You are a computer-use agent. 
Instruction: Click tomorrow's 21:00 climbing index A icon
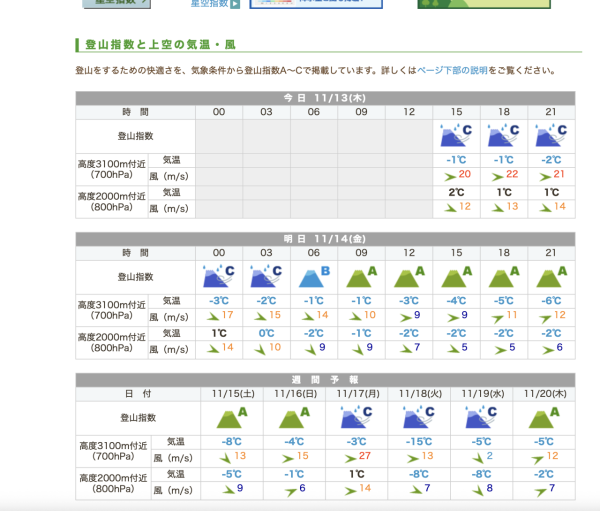pyautogui.click(x=551, y=276)
